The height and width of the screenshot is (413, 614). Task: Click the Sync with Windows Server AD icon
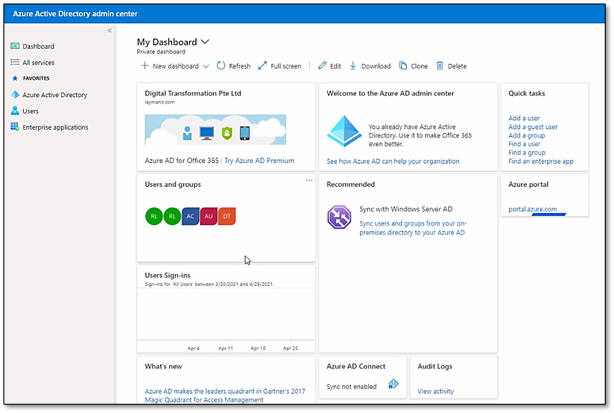(x=339, y=217)
